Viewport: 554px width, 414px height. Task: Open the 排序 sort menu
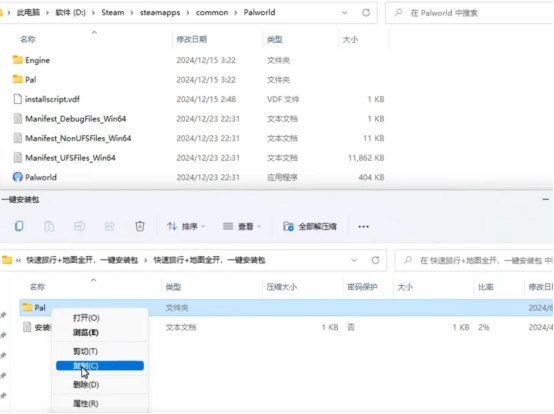coord(185,226)
